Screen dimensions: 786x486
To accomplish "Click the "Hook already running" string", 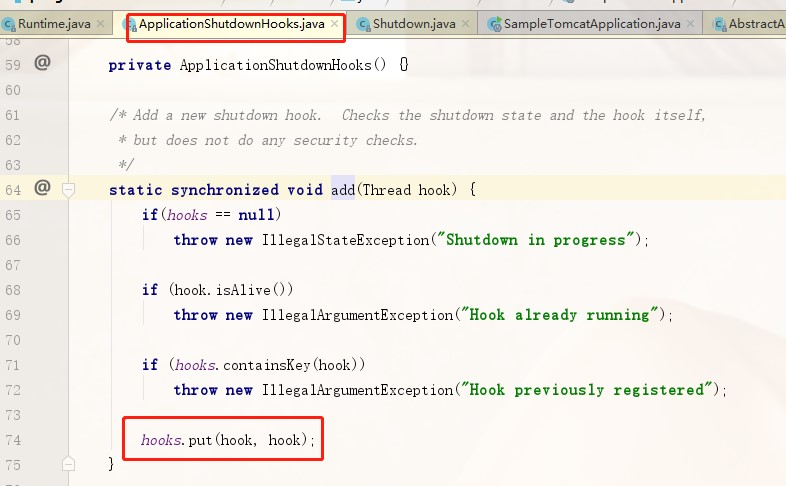I will tap(560, 315).
